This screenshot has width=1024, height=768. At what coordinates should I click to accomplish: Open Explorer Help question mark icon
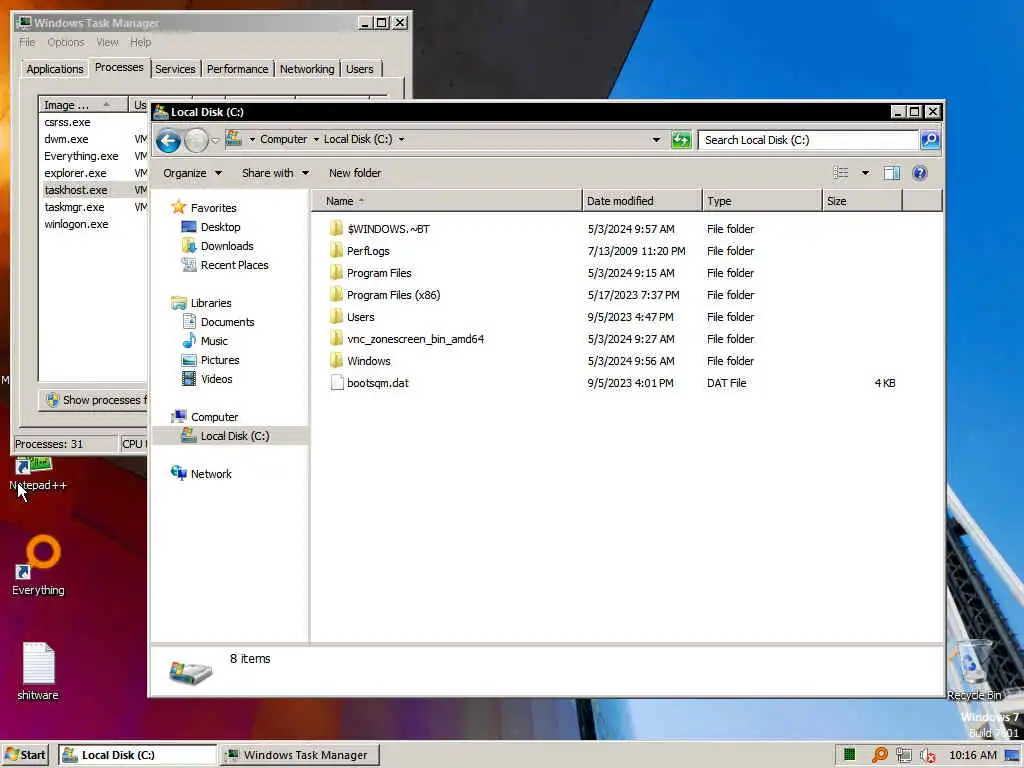[x=920, y=173]
